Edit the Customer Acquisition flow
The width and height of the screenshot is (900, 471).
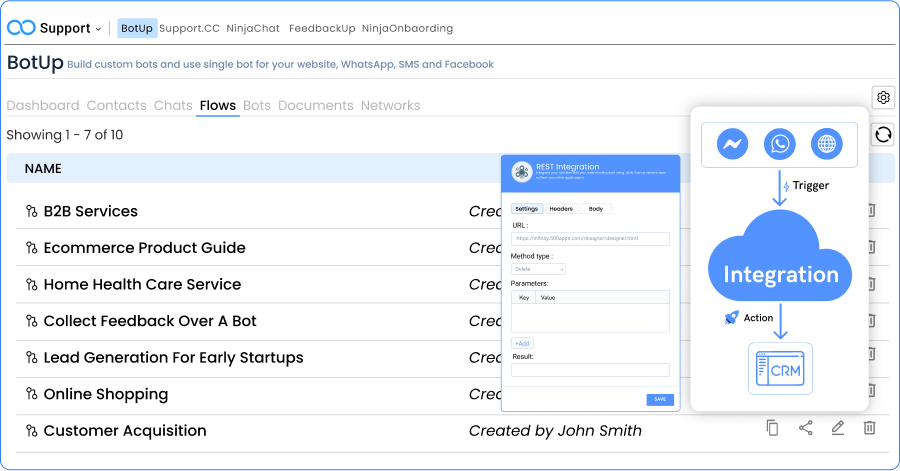[x=837, y=428]
